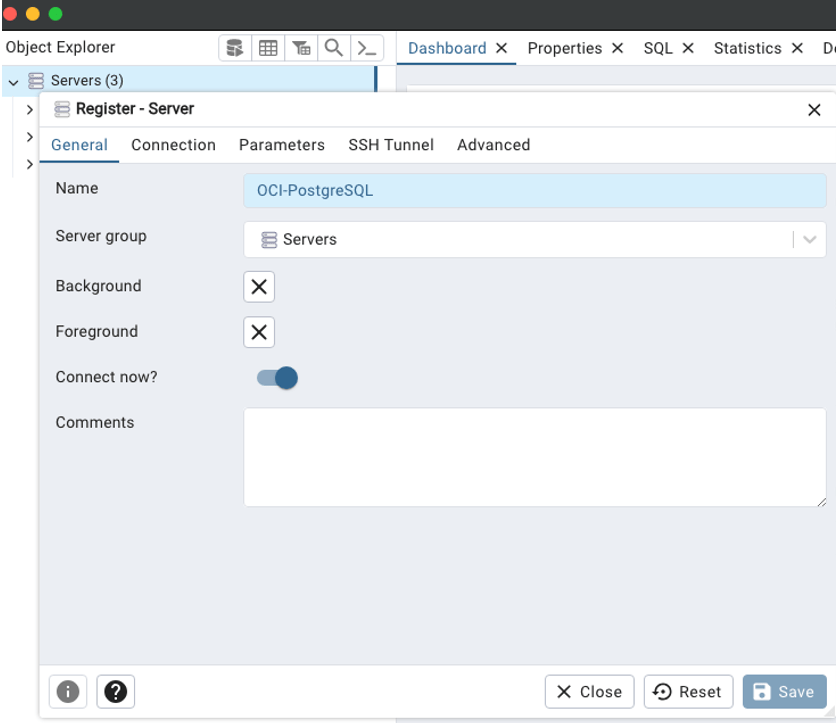Open the Filtered Rows tool icon
Image resolution: width=836 pixels, height=723 pixels.
click(301, 47)
